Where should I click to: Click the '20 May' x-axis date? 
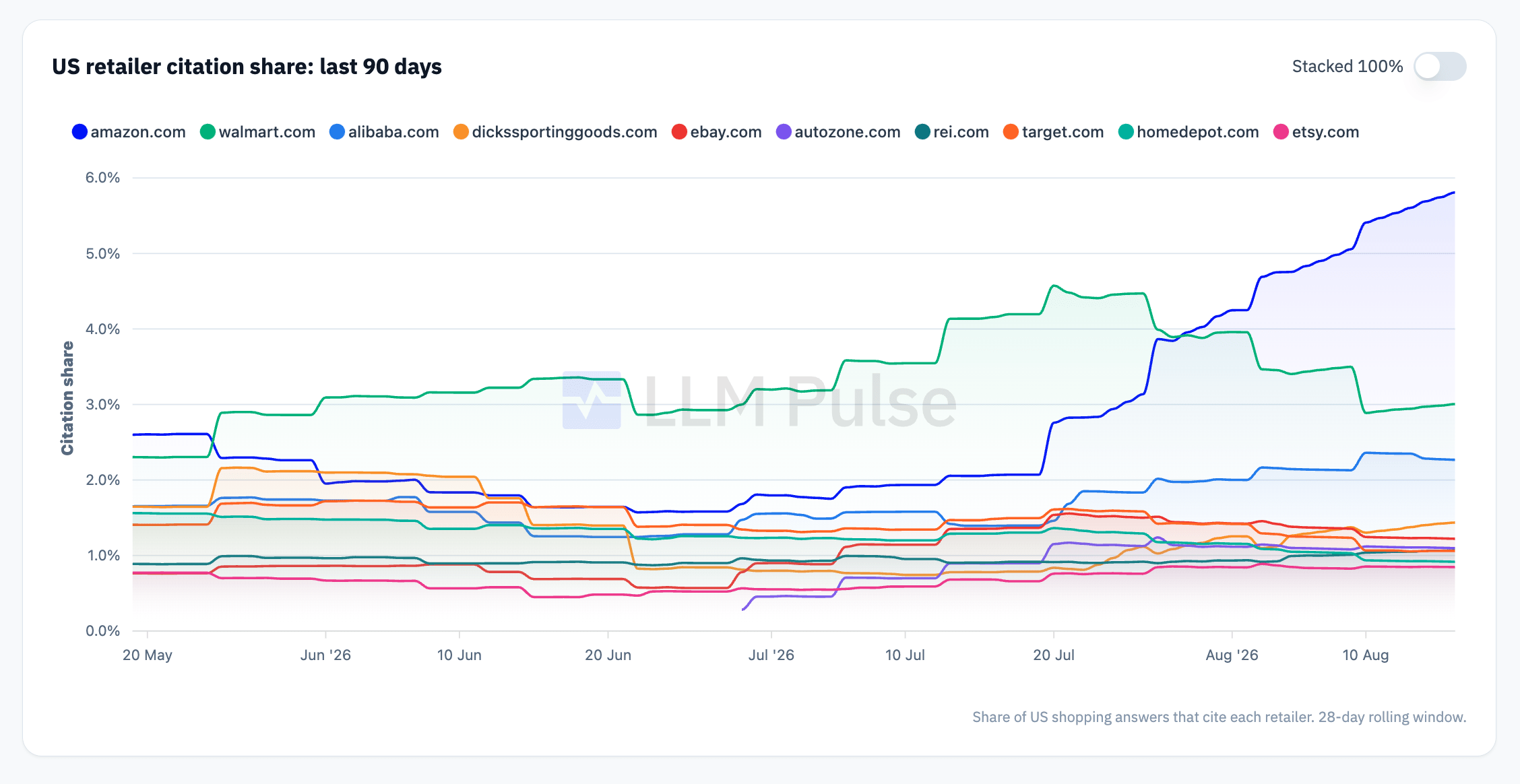[x=148, y=655]
